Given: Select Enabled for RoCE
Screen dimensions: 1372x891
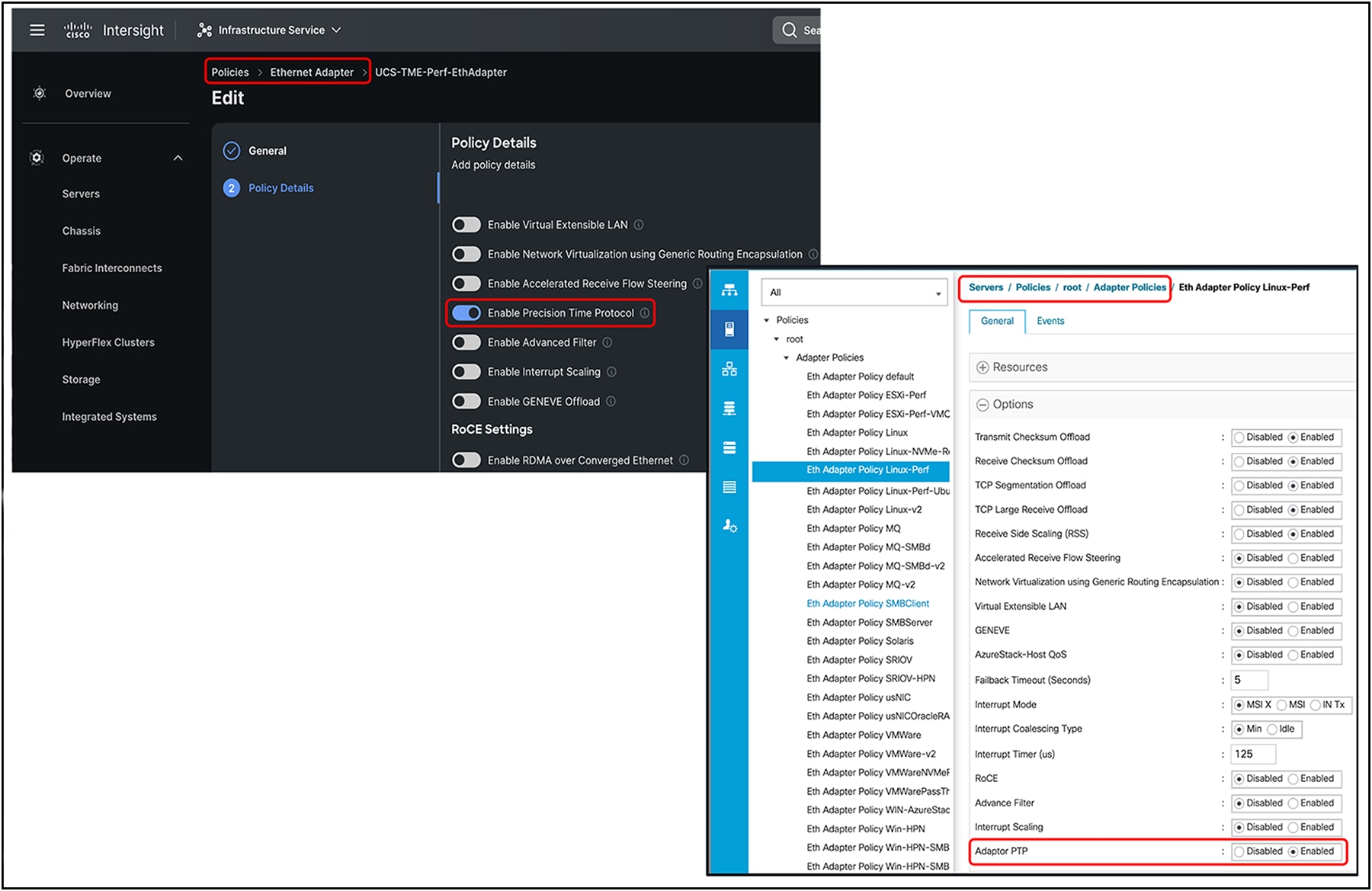Looking at the screenshot, I should pos(1293,779).
